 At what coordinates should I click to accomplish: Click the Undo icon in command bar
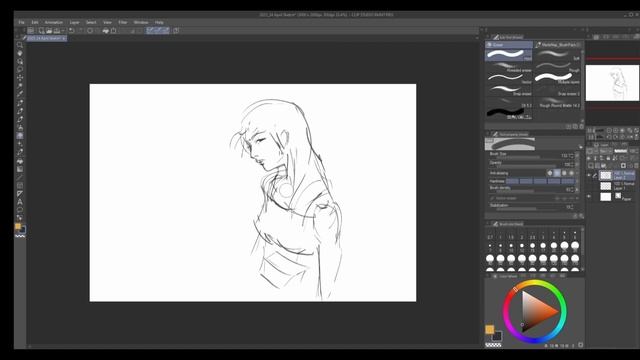(72, 31)
